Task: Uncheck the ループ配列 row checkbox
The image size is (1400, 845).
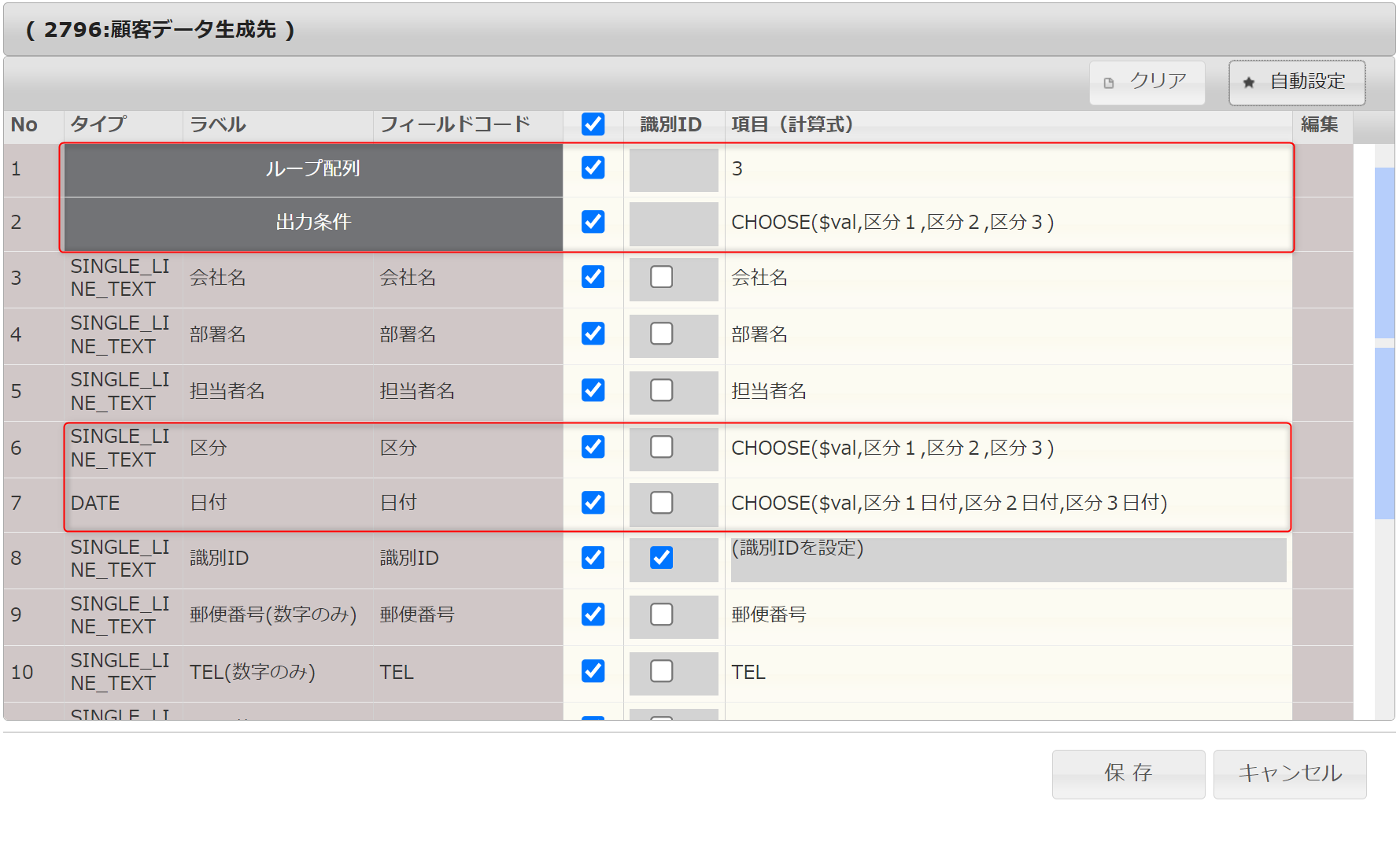Action: 593,168
